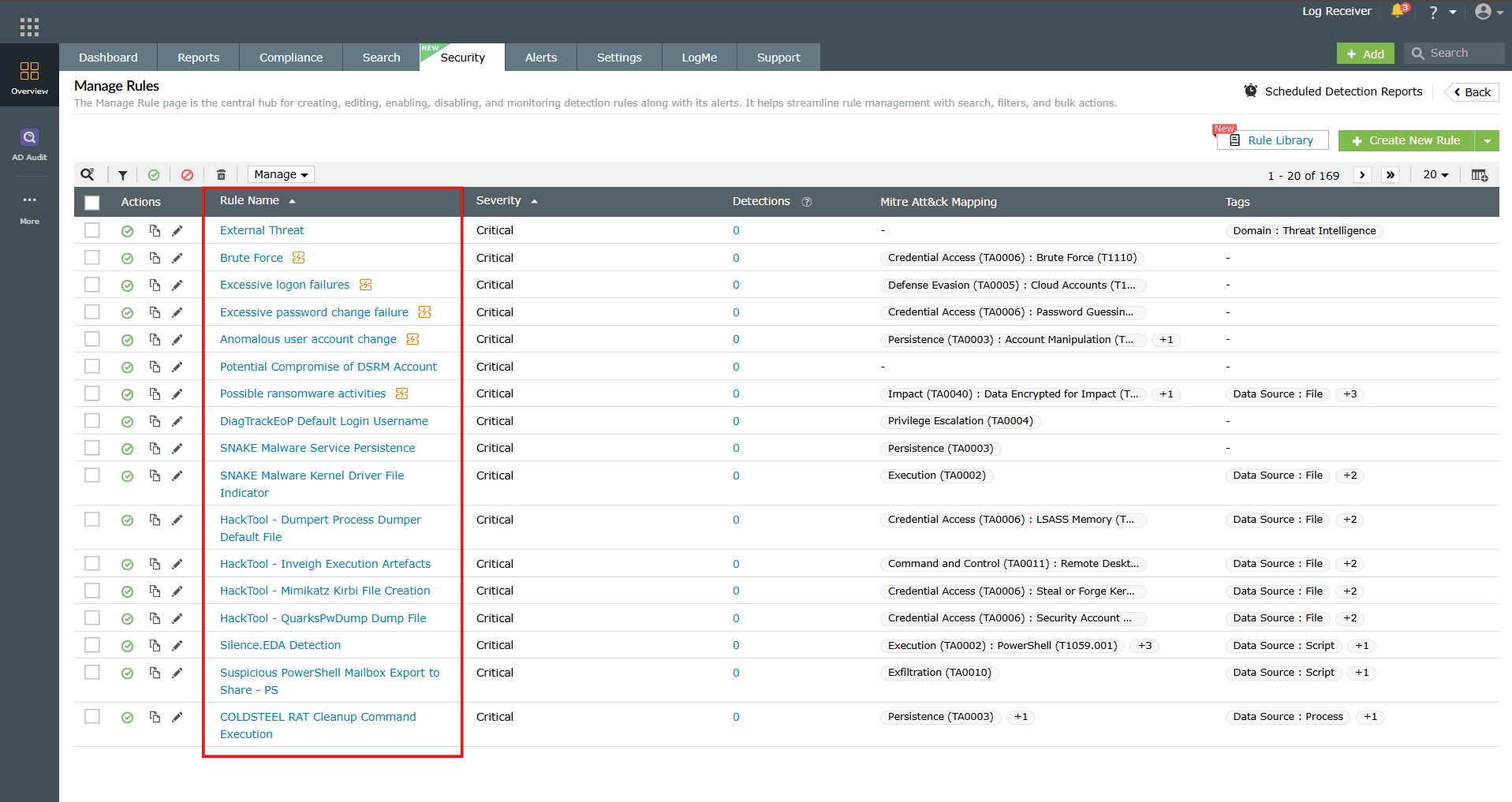1512x802 pixels.
Task: Open the notifications bell showing 3 alerts
Action: coord(1397,12)
